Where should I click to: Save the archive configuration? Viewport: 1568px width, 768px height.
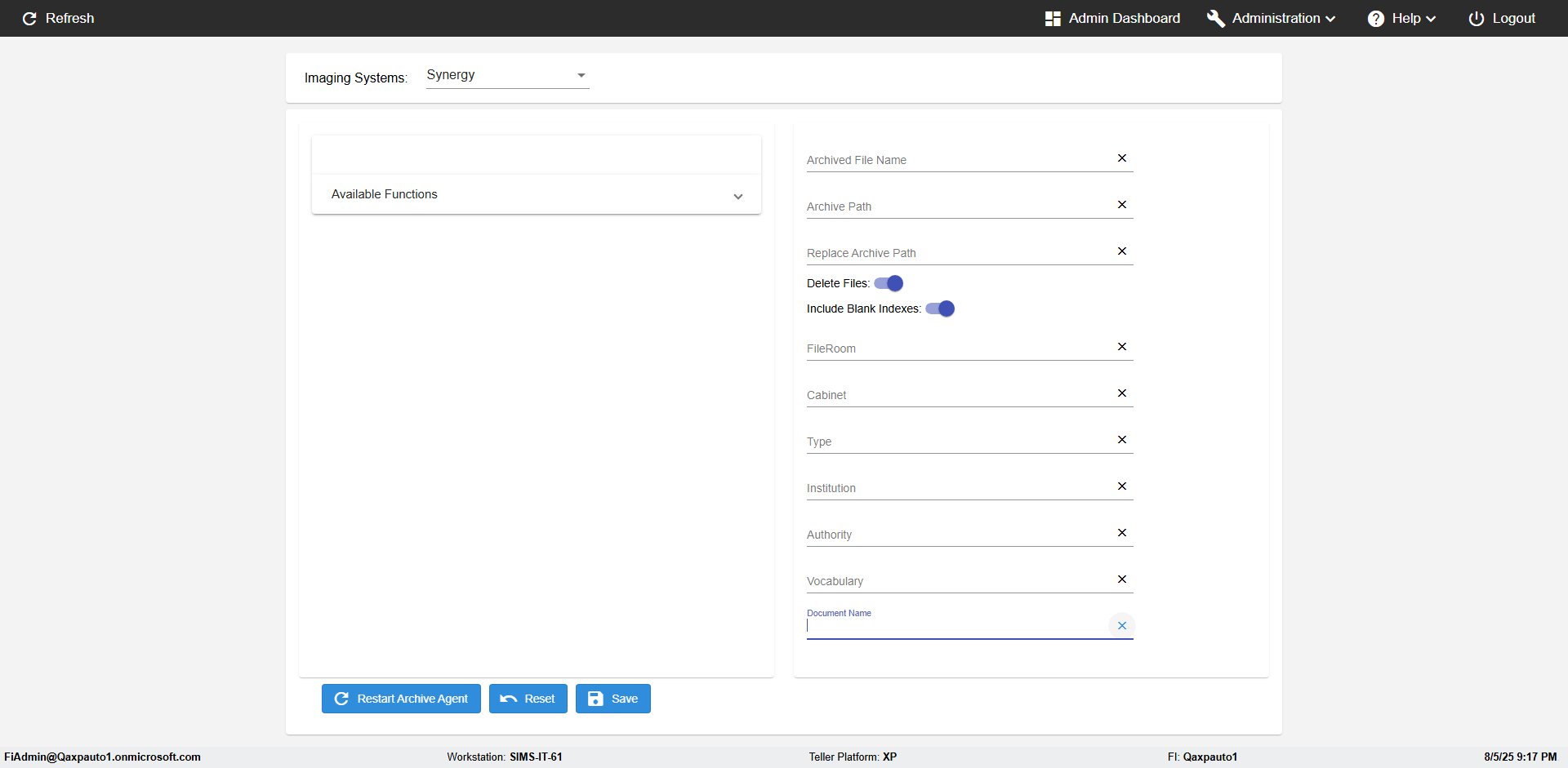point(613,699)
